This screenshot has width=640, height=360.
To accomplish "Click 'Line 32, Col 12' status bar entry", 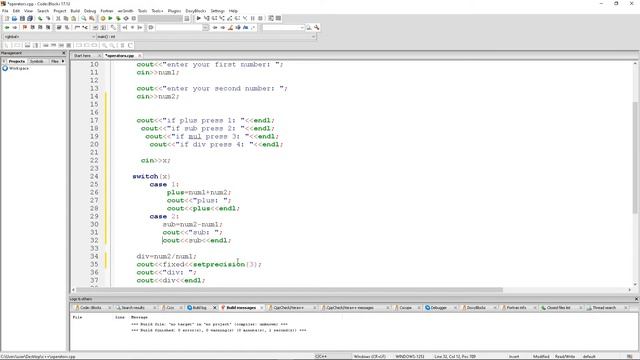I will pyautogui.click(x=455, y=356).
